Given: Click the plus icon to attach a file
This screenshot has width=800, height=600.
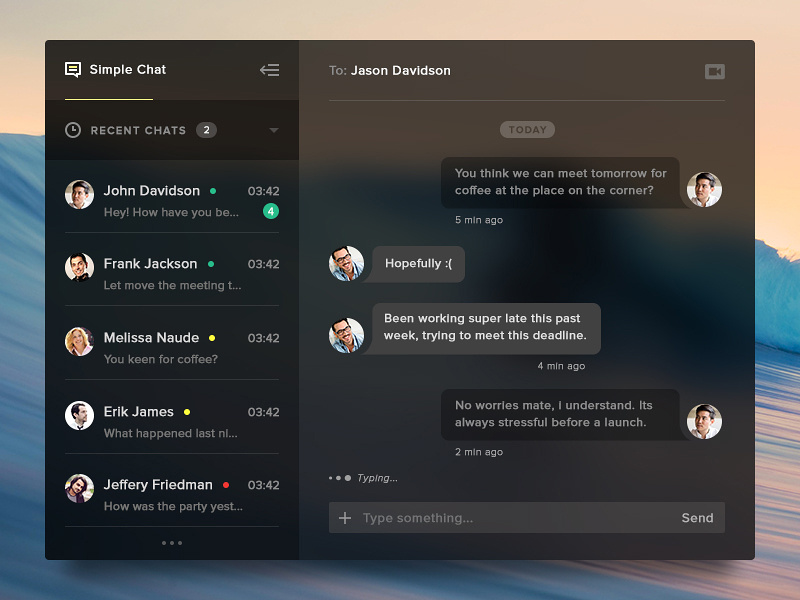Looking at the screenshot, I should (x=345, y=518).
